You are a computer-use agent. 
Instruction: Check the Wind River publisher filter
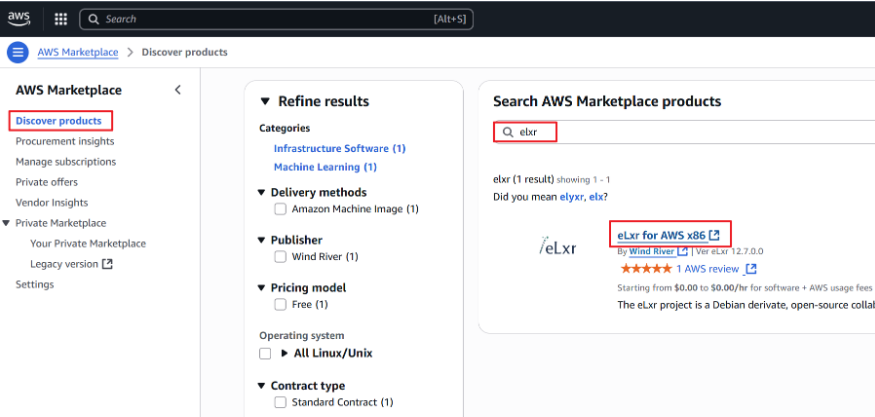[281, 257]
